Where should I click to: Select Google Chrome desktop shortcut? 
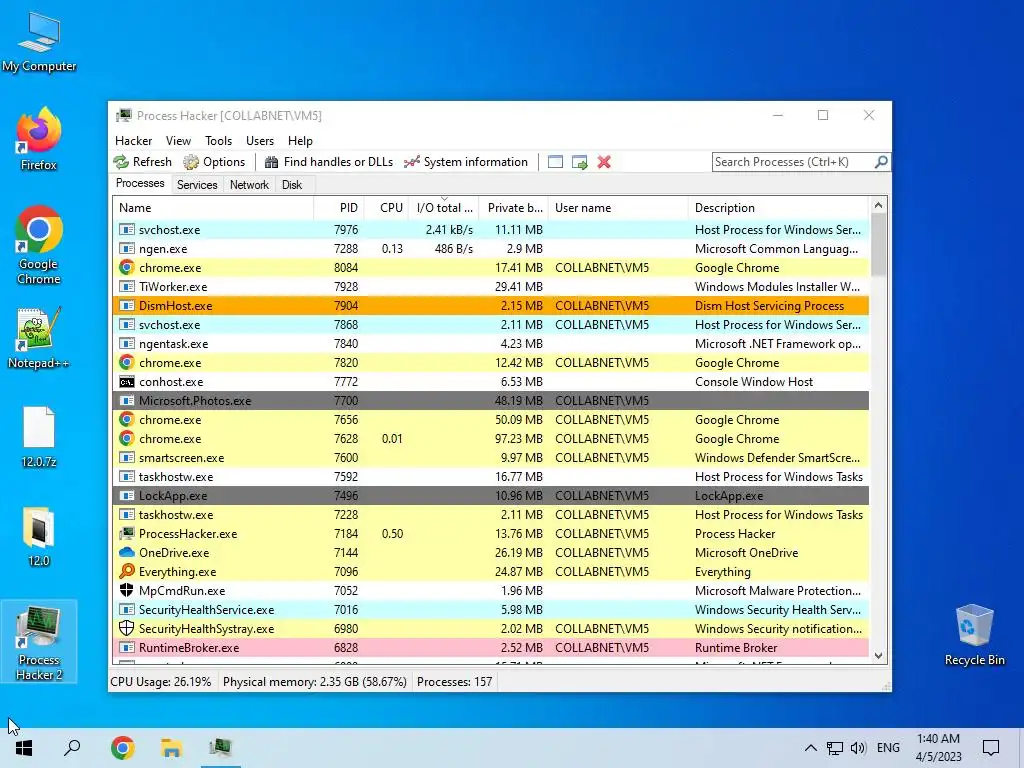pyautogui.click(x=39, y=246)
